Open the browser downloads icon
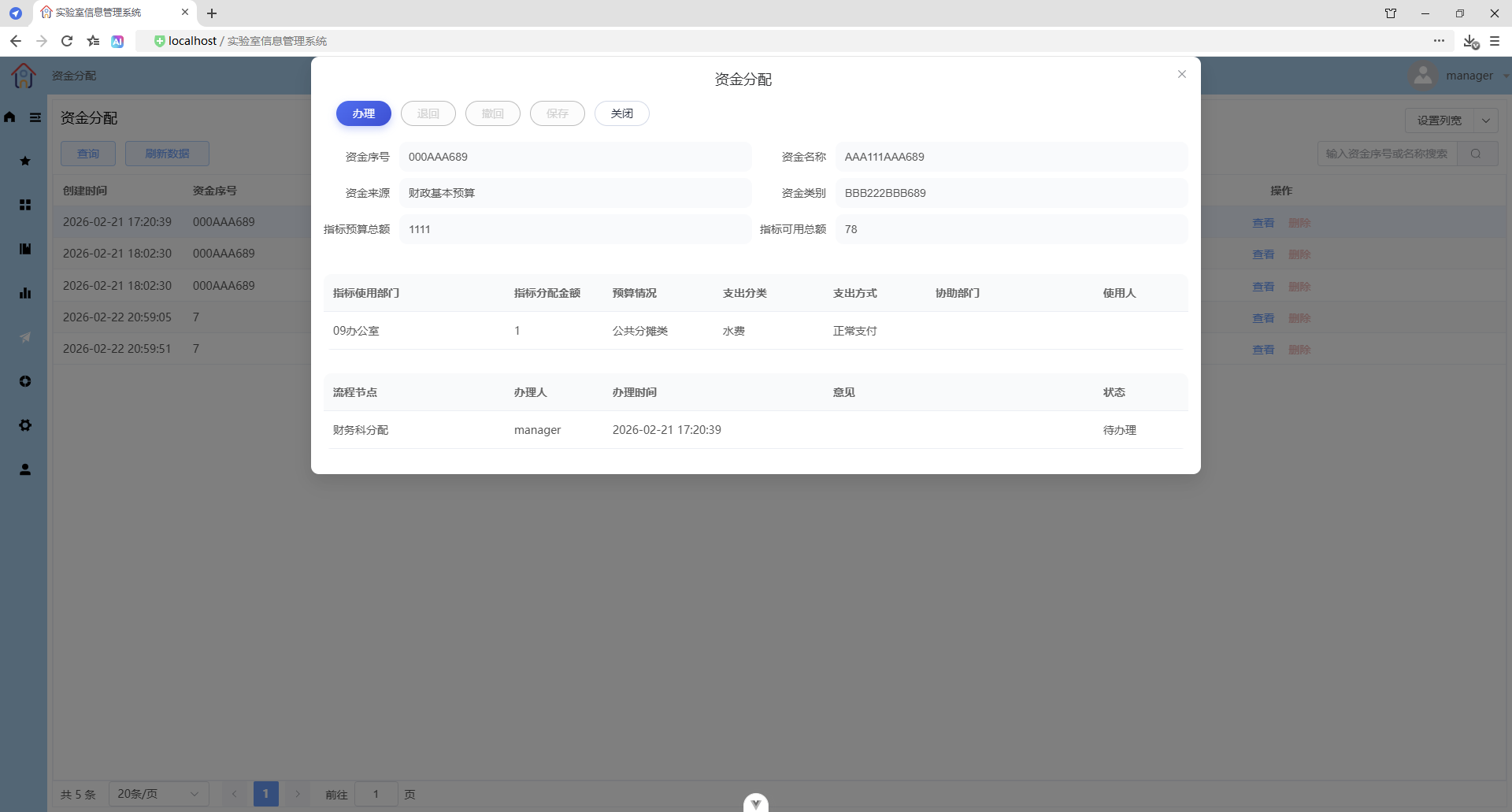This screenshot has height=812, width=1512. click(x=1470, y=41)
